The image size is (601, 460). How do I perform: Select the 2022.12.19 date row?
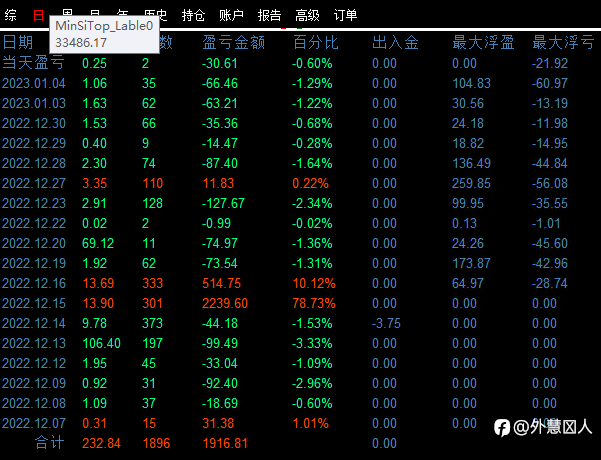click(34, 263)
